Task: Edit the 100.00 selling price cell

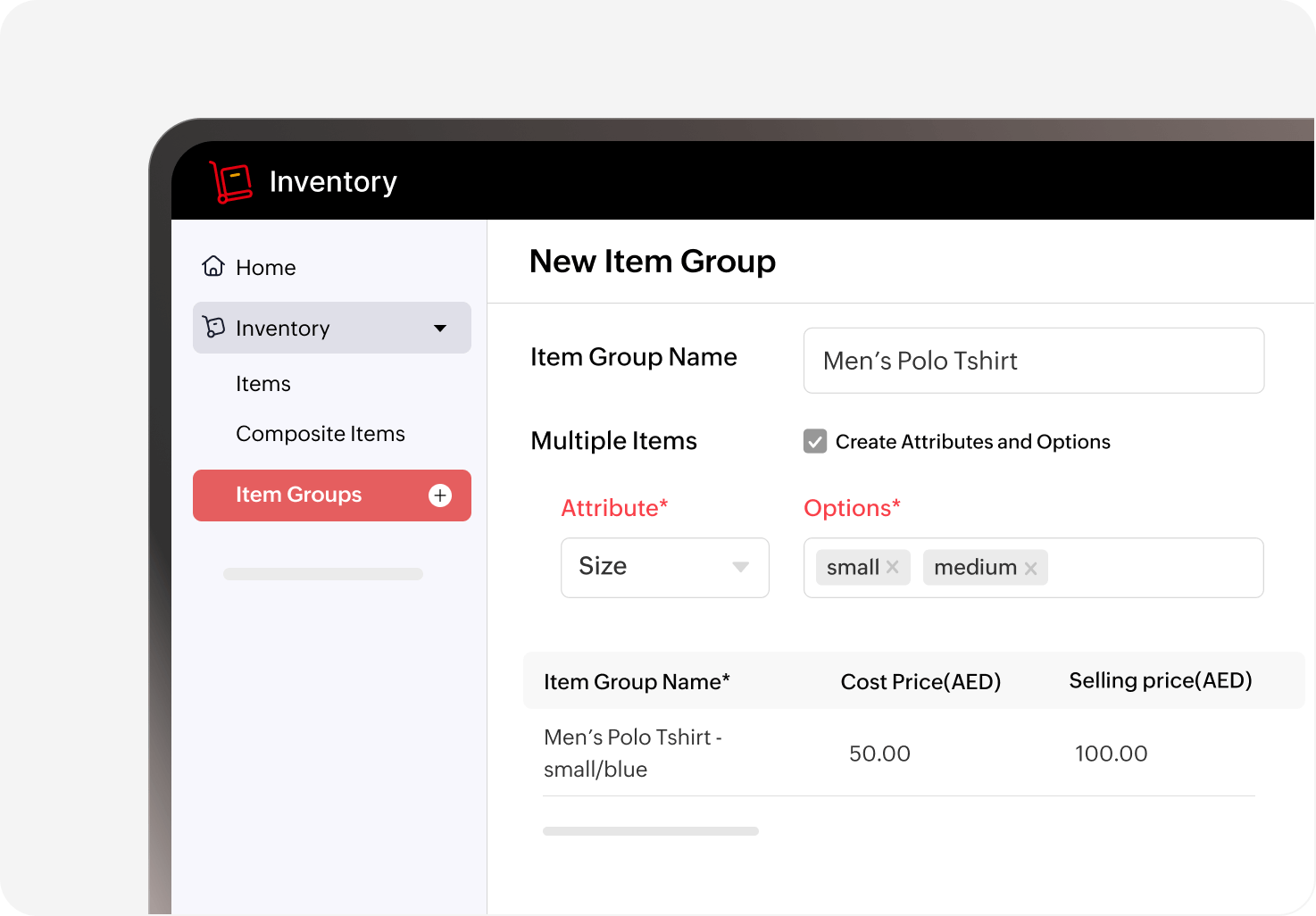Action: tap(1111, 753)
